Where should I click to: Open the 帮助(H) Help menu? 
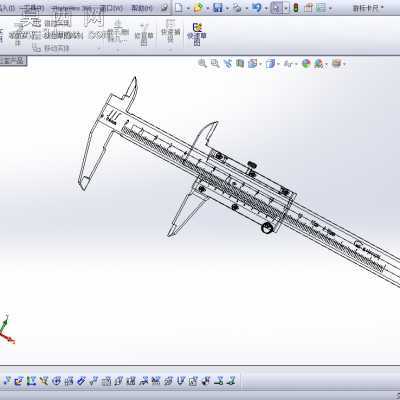[142, 7]
